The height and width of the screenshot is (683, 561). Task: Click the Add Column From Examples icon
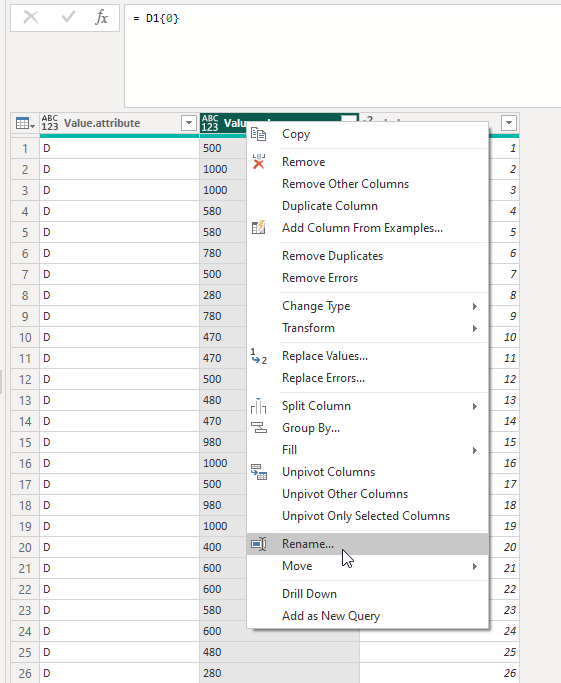pos(258,227)
